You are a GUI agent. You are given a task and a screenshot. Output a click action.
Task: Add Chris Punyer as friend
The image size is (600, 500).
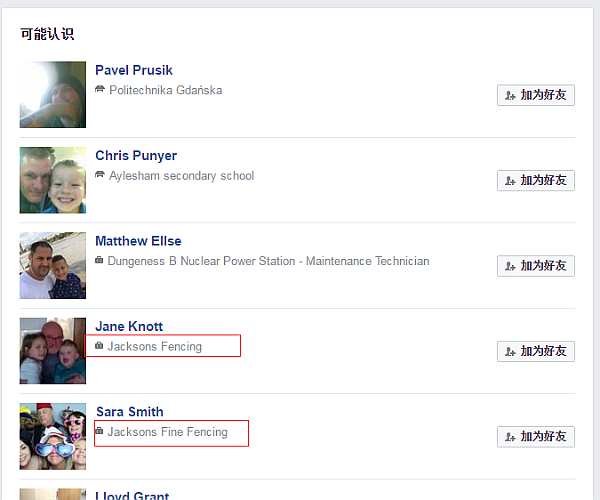[536, 180]
